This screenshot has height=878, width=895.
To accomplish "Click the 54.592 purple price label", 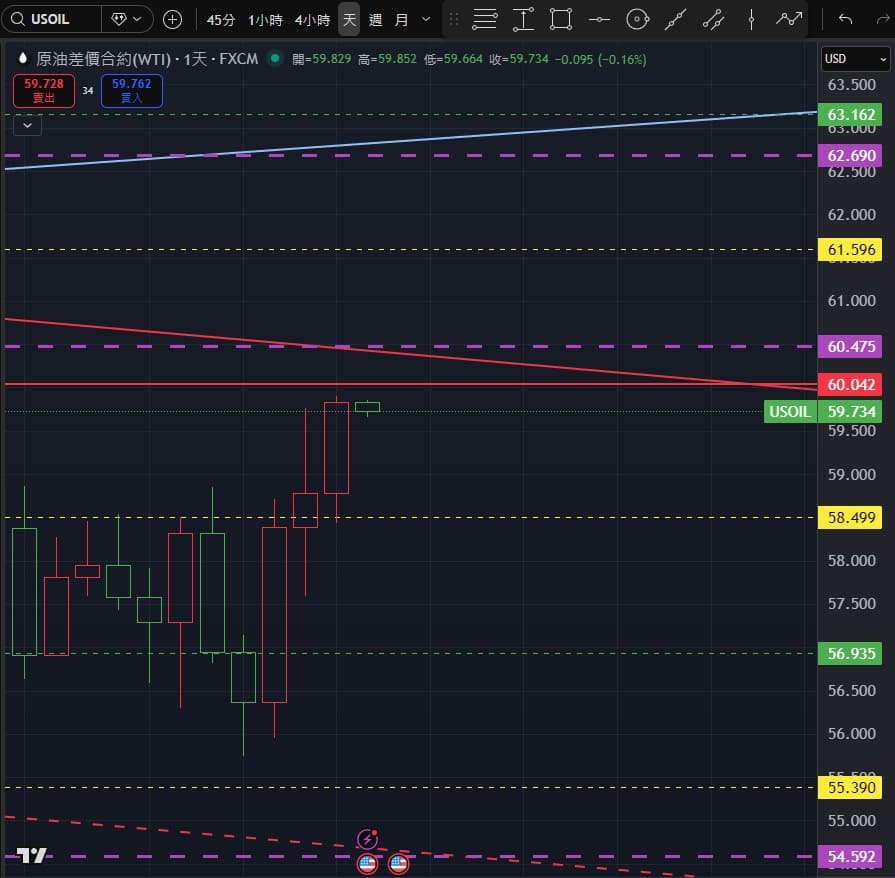I will pos(850,856).
